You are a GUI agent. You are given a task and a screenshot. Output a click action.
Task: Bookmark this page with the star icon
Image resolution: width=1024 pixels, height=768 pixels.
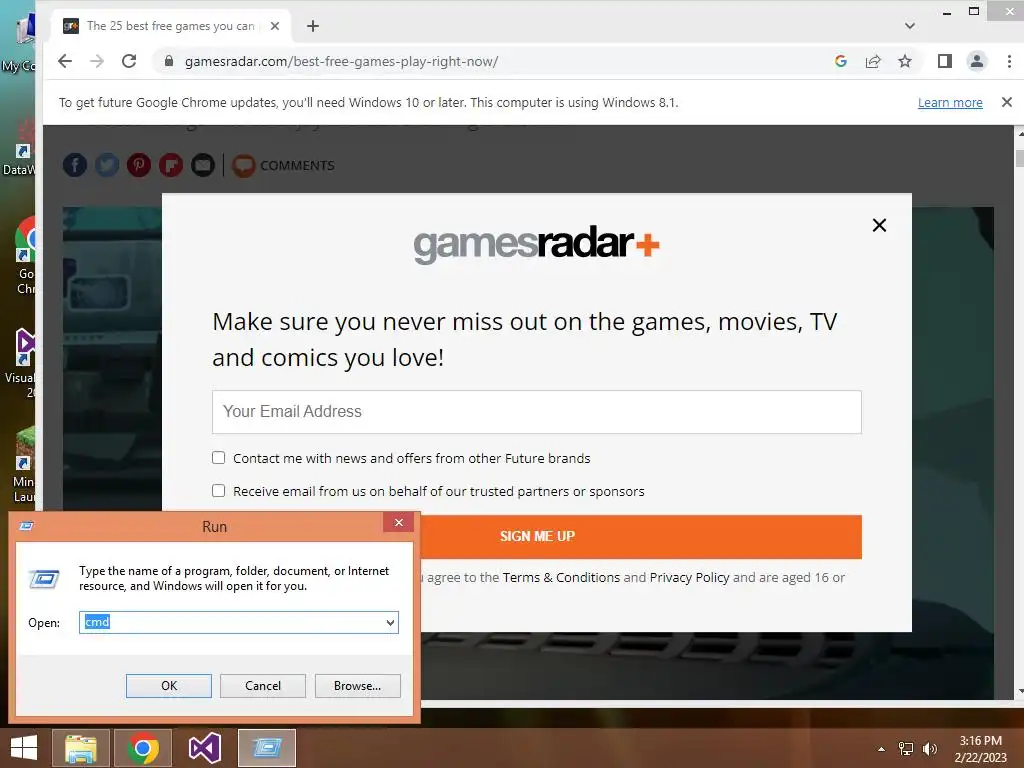(x=904, y=61)
